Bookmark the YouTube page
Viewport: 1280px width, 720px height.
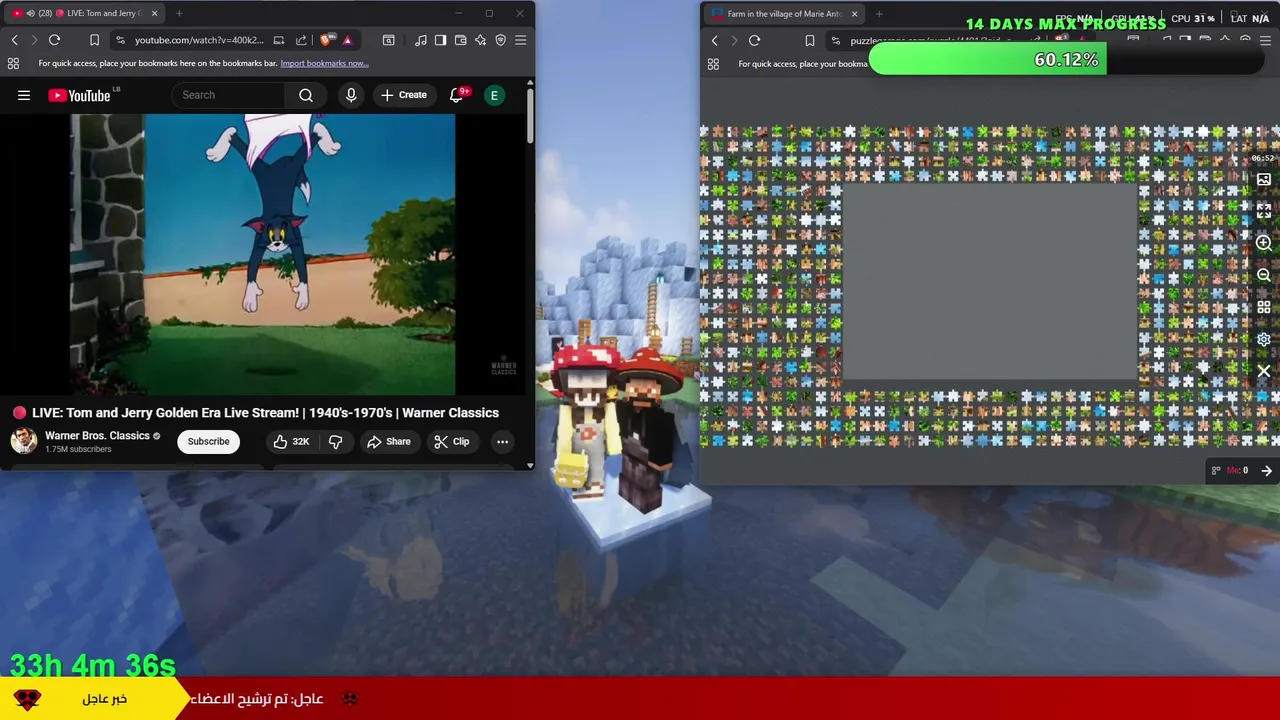(x=94, y=40)
